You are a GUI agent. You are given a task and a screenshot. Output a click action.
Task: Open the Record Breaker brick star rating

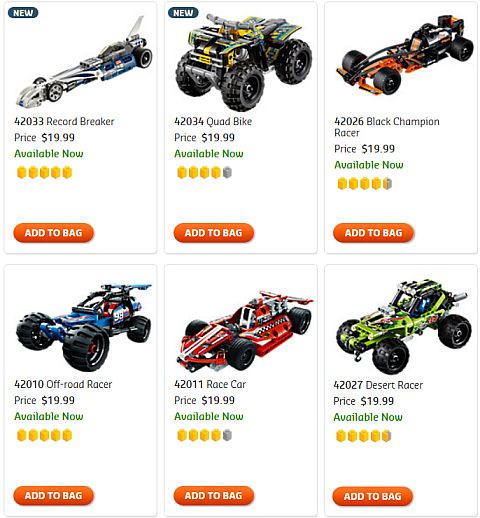pos(44,172)
